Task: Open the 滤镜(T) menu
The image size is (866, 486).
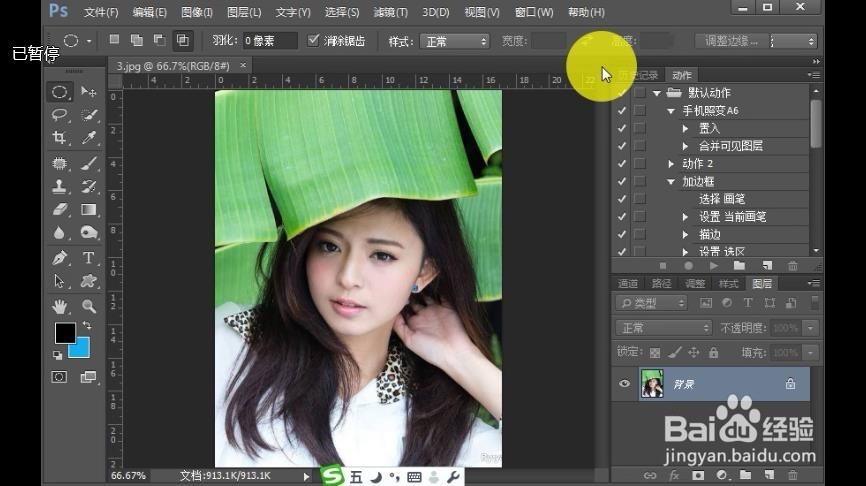Action: (x=390, y=12)
